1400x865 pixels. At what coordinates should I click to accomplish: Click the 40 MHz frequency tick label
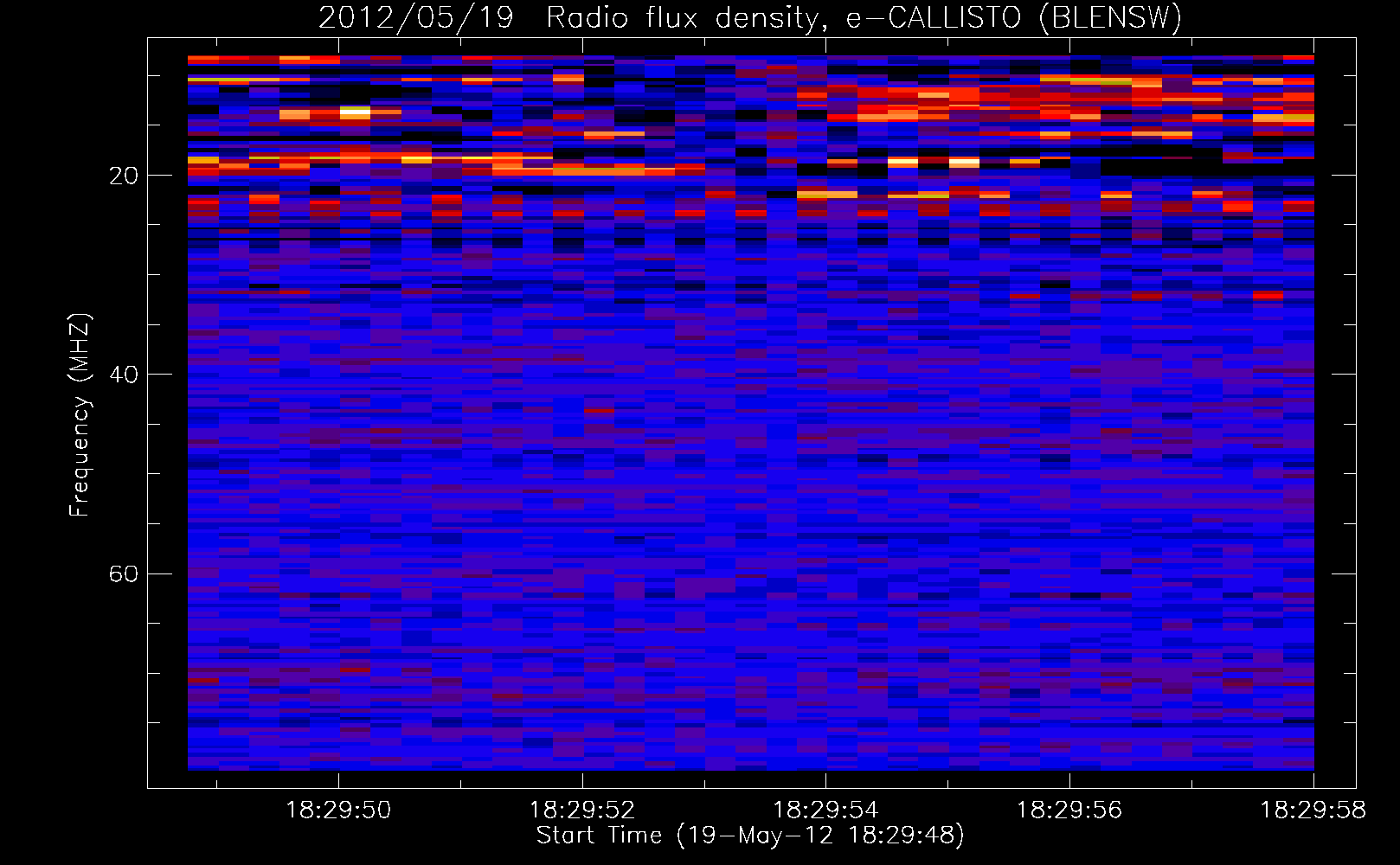(x=123, y=375)
